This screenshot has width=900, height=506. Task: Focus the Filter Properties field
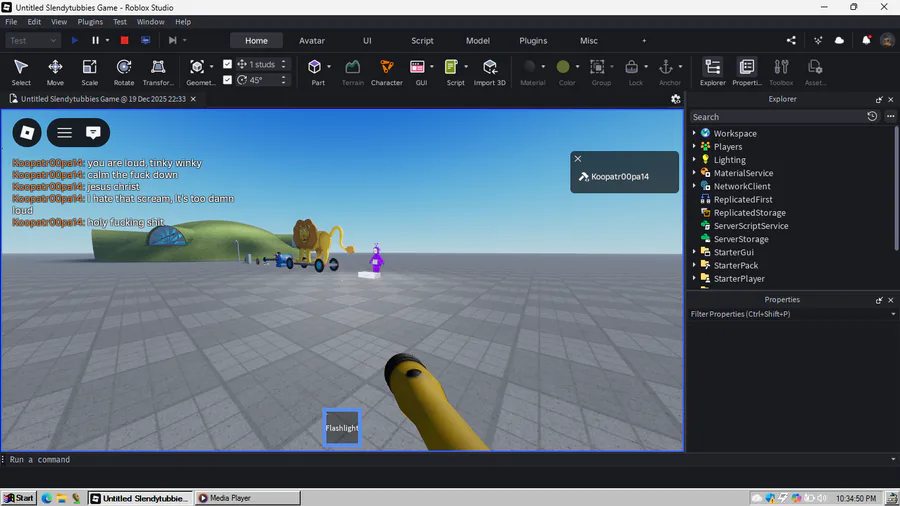(789, 314)
